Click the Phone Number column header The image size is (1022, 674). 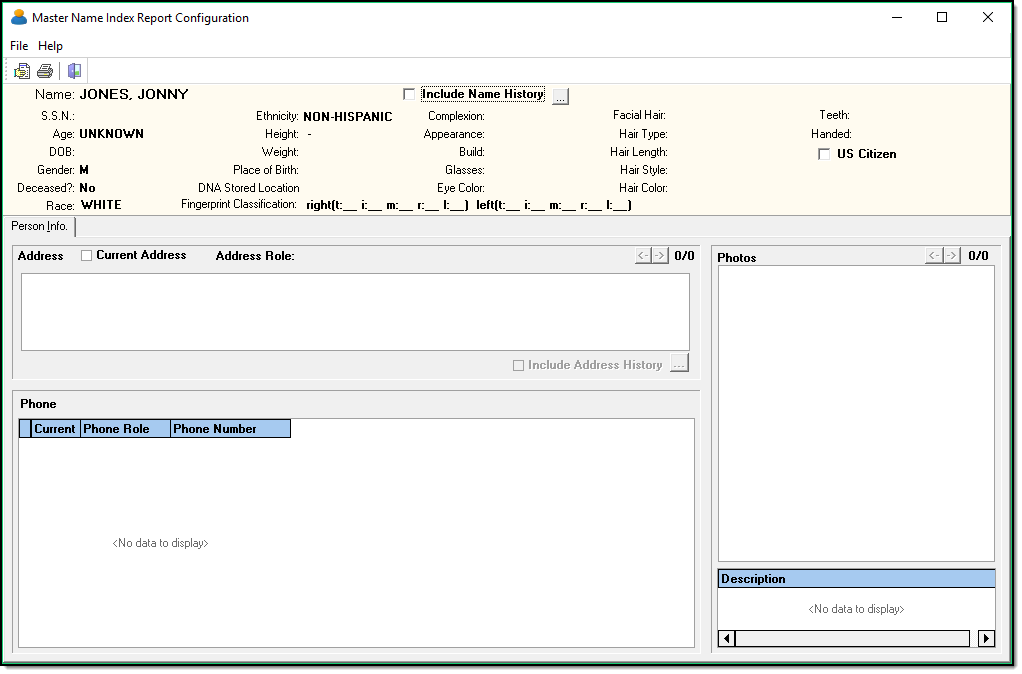click(x=230, y=429)
